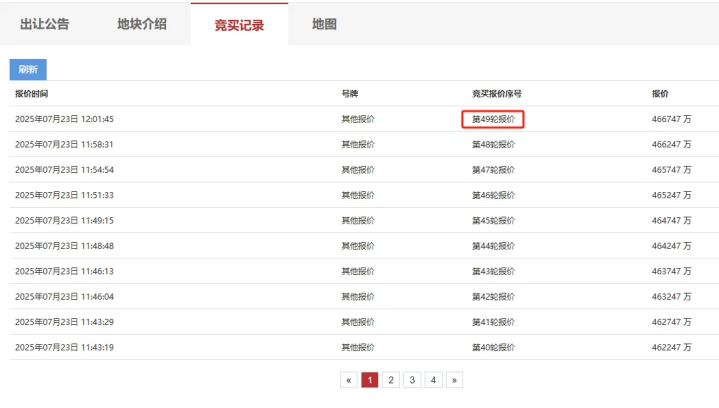The height and width of the screenshot is (408, 719).
Task: Select timestamp 2025年07月23日 11:43:19
Action: pyautogui.click(x=64, y=347)
